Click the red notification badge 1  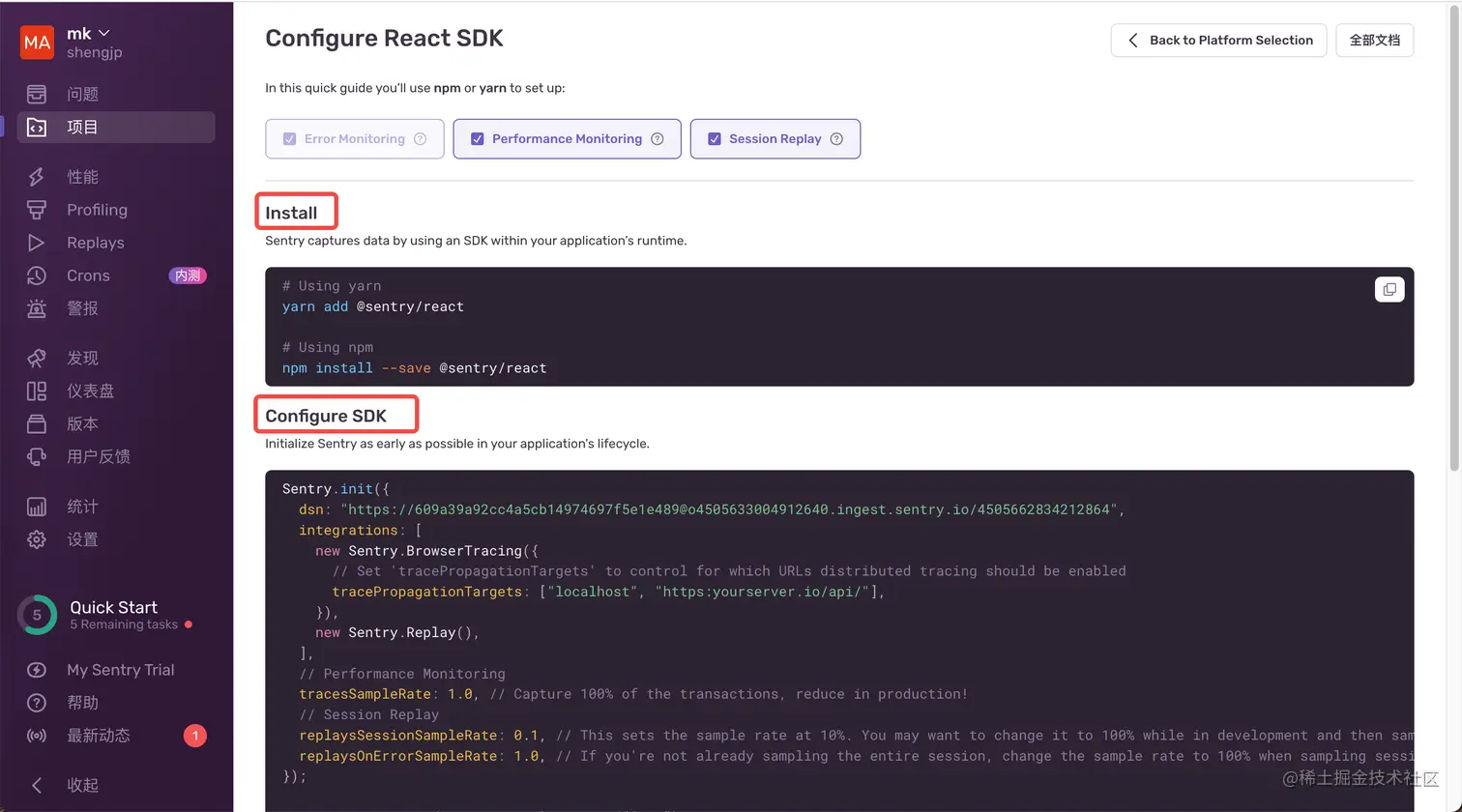(194, 736)
